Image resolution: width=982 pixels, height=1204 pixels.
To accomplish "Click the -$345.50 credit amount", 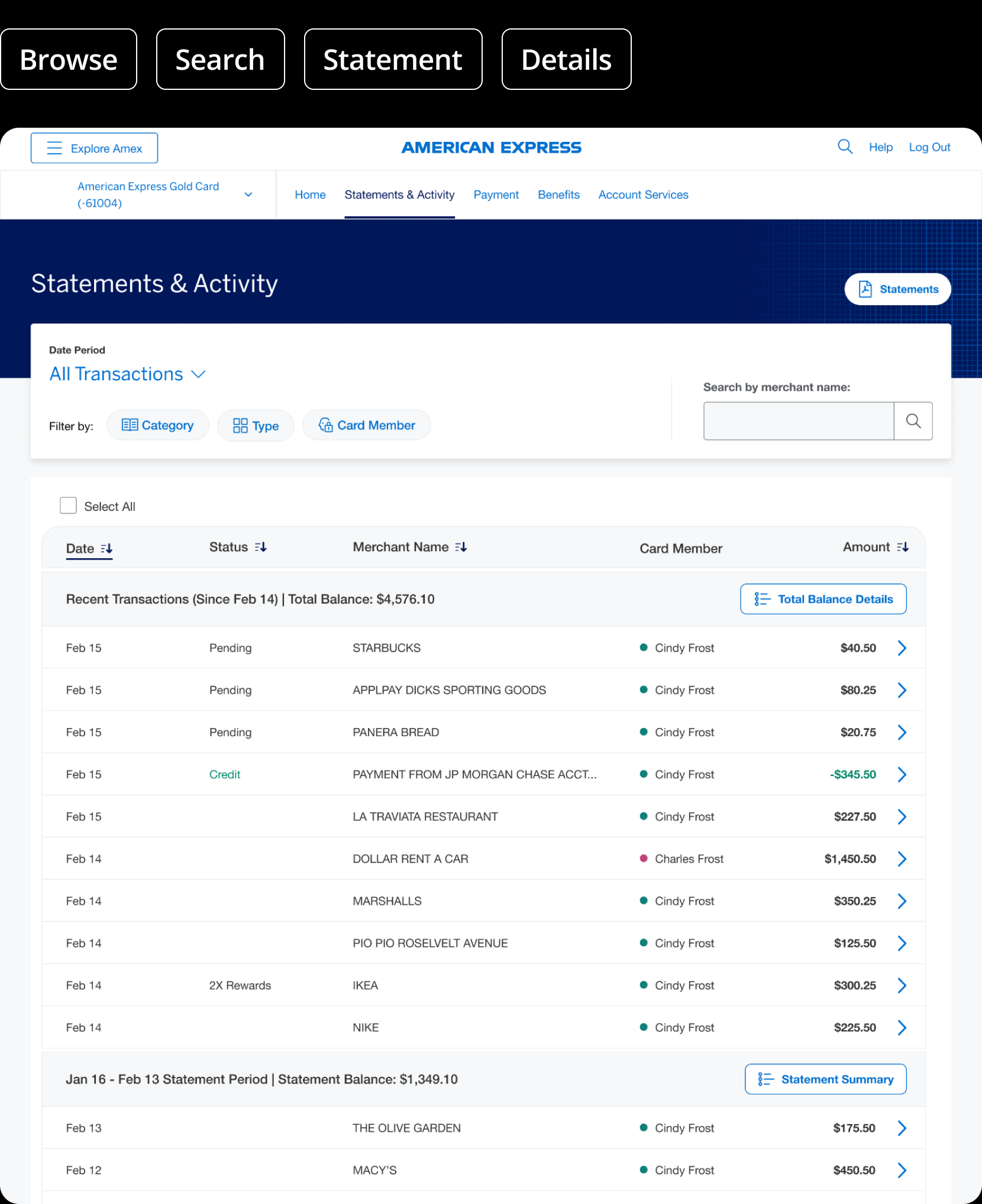I will pyautogui.click(x=852, y=775).
